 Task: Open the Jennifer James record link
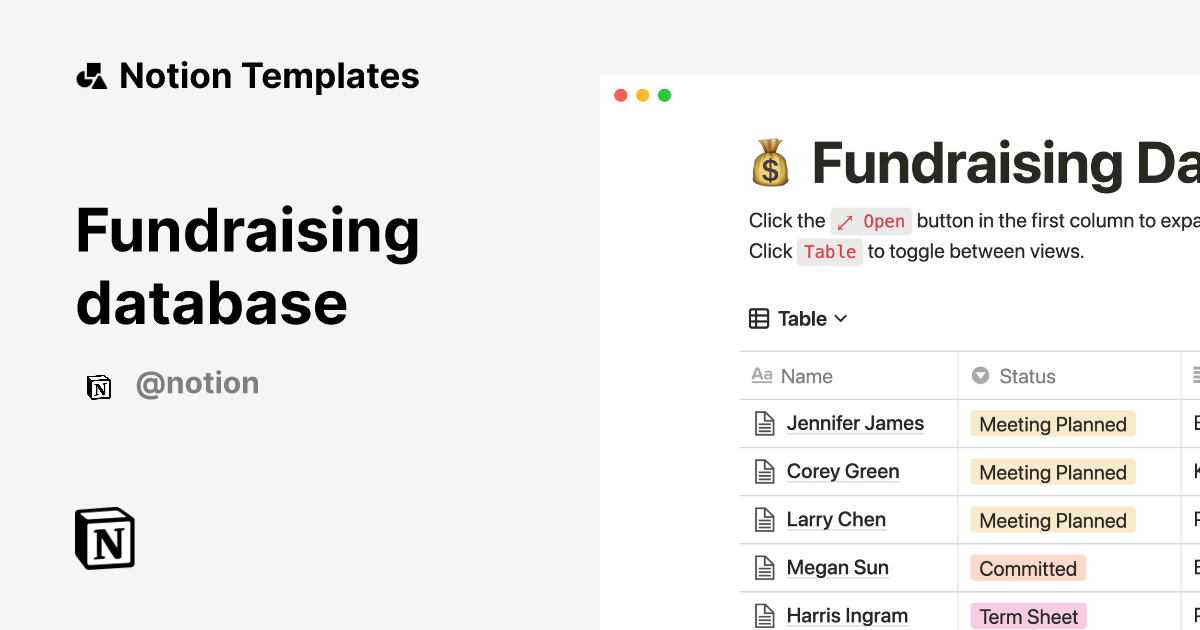click(856, 423)
